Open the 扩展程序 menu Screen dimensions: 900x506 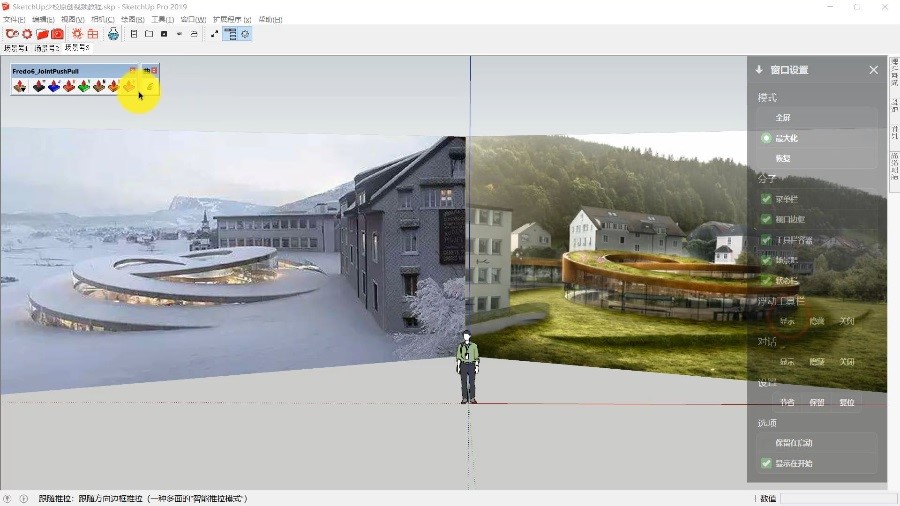tap(230, 19)
